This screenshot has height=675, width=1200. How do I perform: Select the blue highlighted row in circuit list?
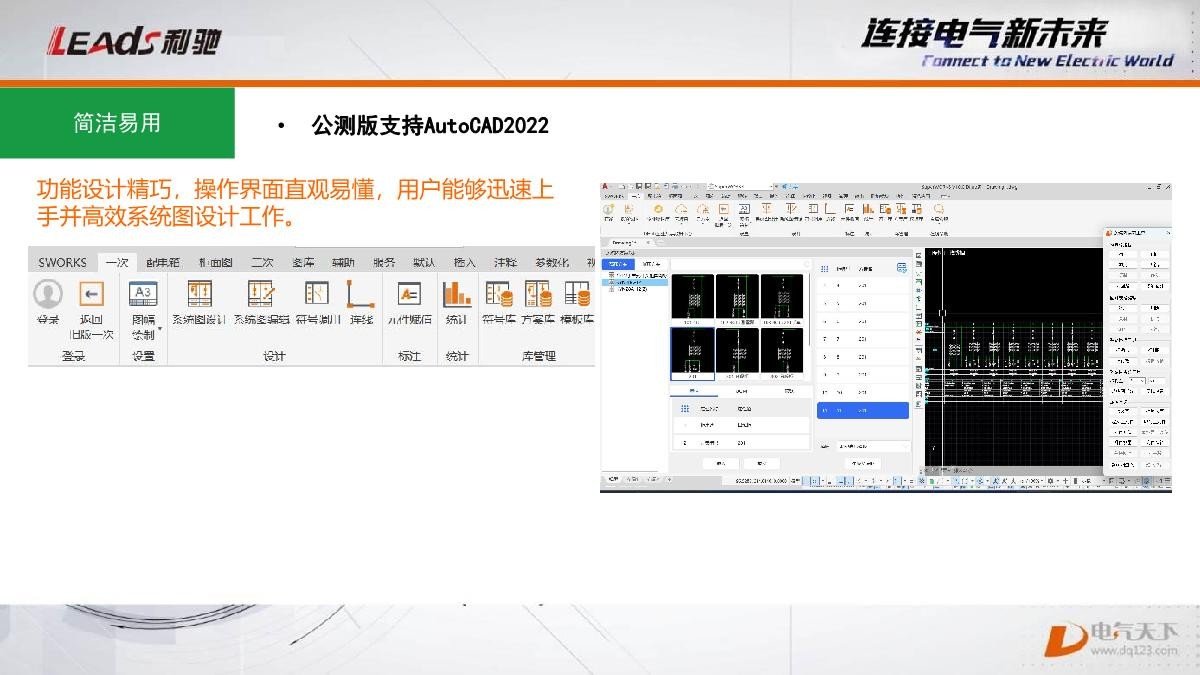click(x=863, y=410)
